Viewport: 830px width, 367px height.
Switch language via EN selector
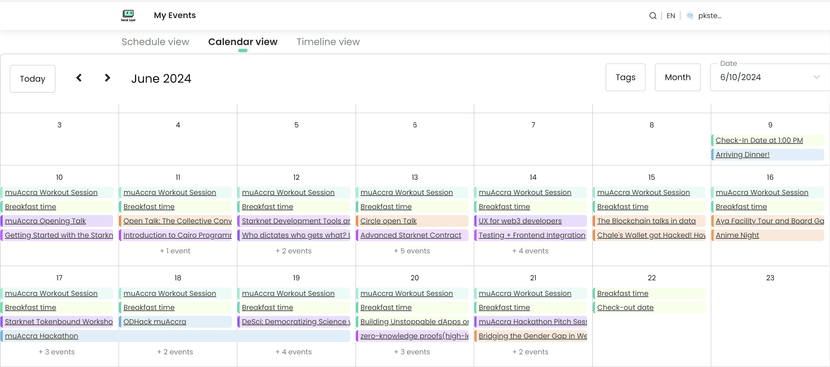(671, 16)
